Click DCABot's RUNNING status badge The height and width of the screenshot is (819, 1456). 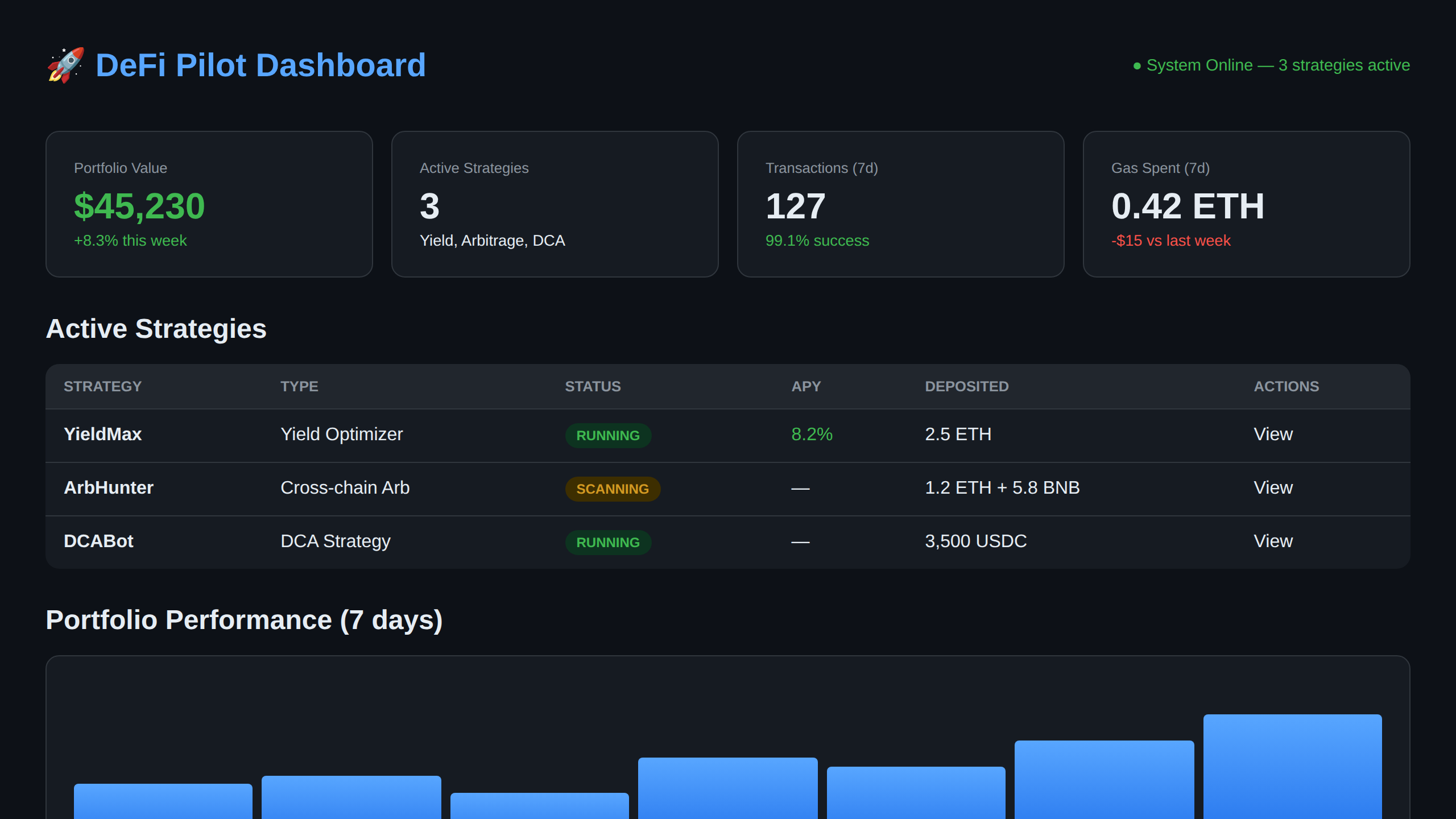pyautogui.click(x=608, y=542)
